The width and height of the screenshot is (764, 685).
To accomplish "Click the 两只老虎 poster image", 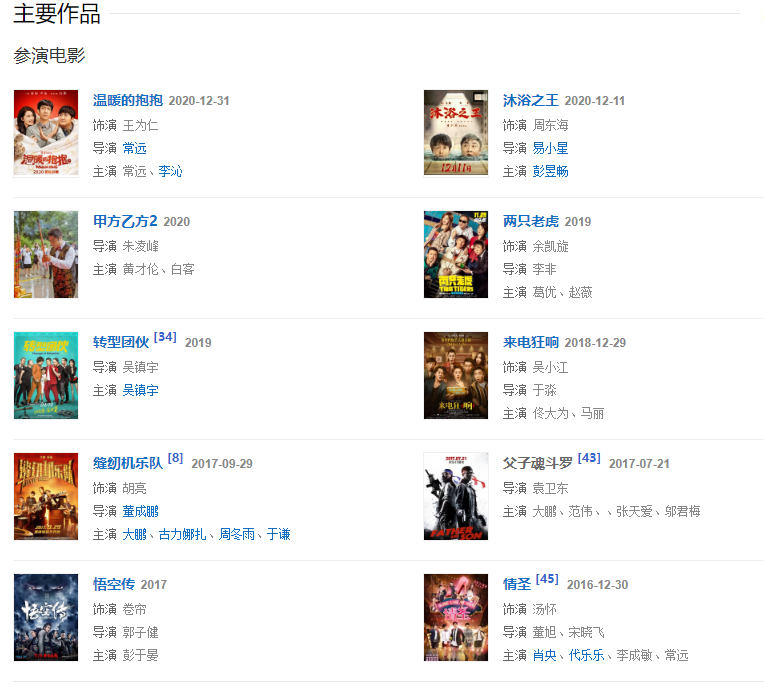I will coord(456,254).
